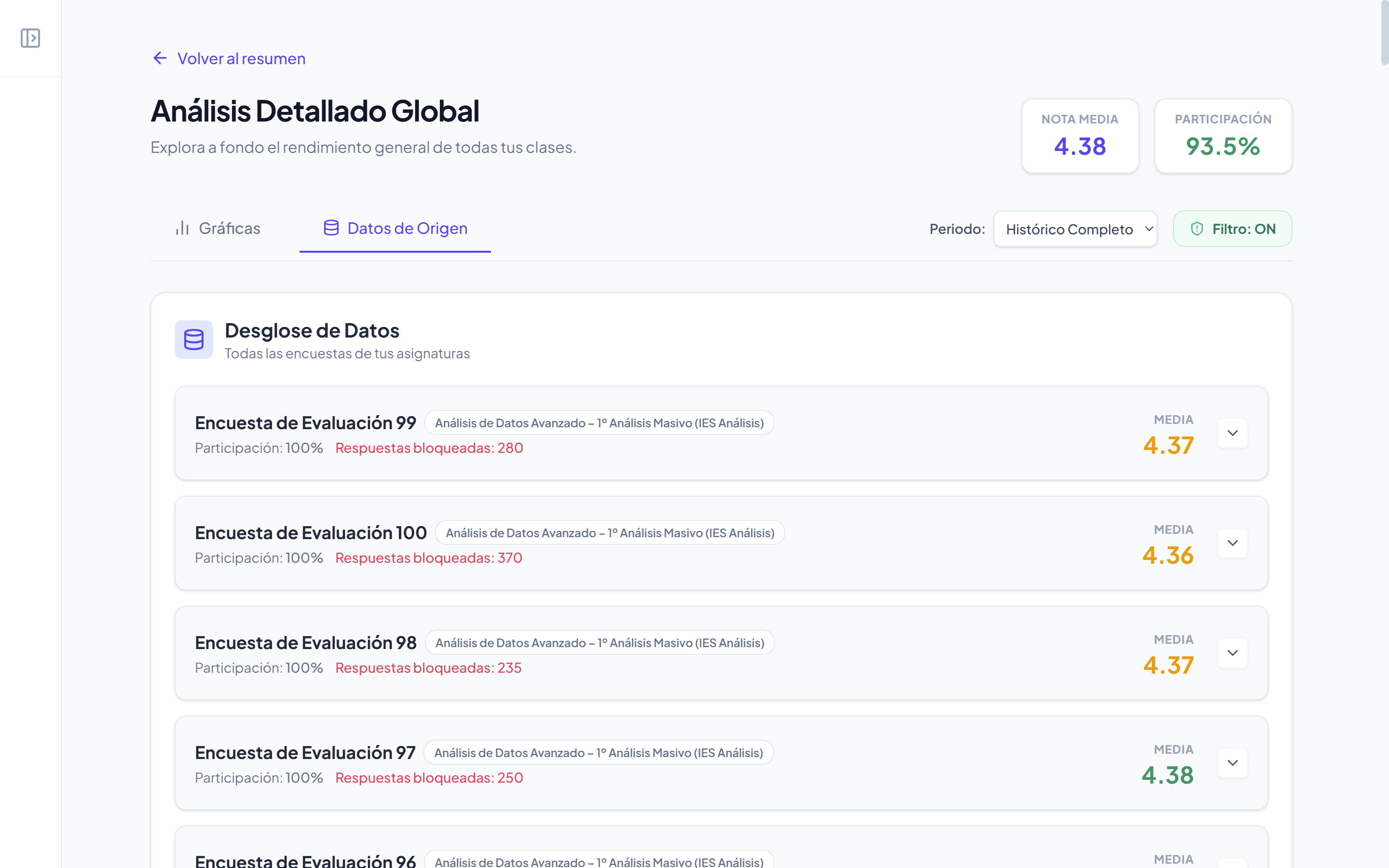The image size is (1389, 868).
Task: Click Respuestas bloqueadas: 280 text
Action: tap(429, 448)
